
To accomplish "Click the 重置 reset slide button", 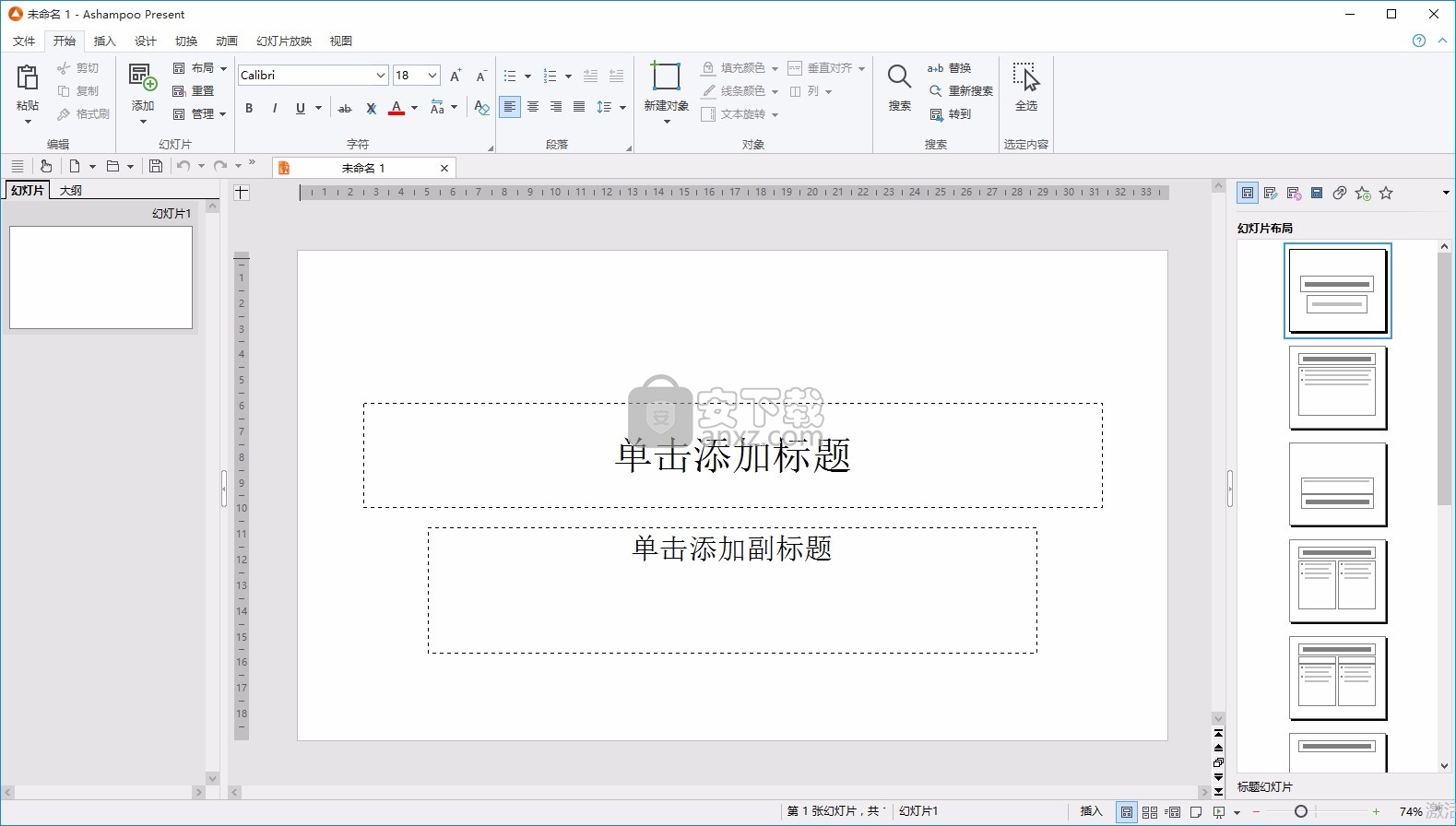I will click(195, 91).
